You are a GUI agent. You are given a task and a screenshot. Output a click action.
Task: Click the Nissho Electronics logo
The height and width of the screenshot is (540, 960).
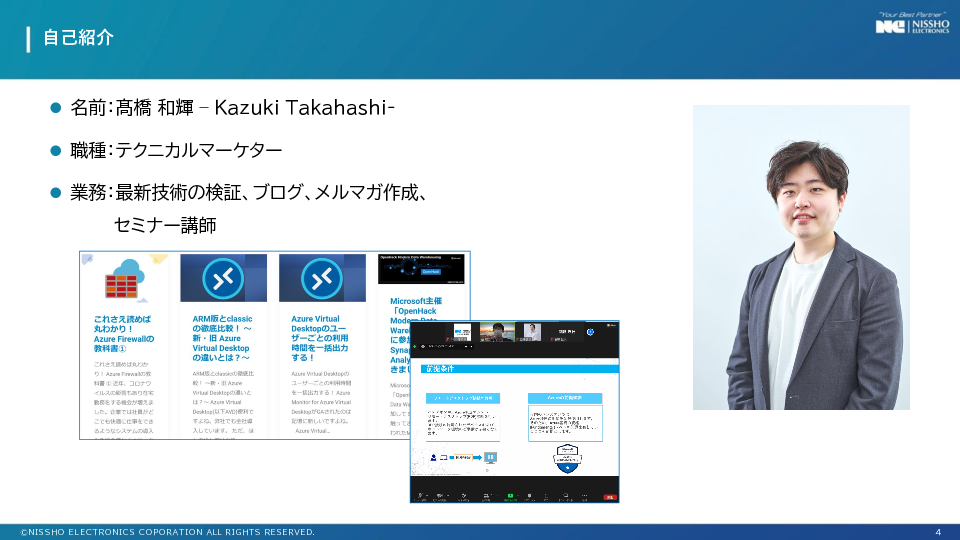click(911, 26)
